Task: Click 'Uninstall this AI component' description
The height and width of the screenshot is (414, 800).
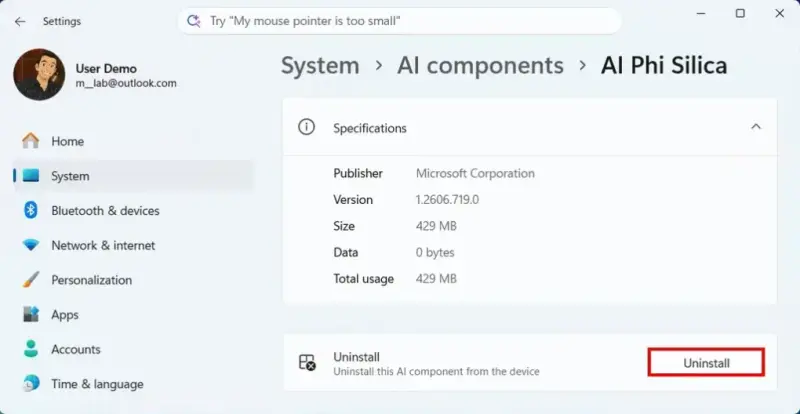Action: (436, 372)
